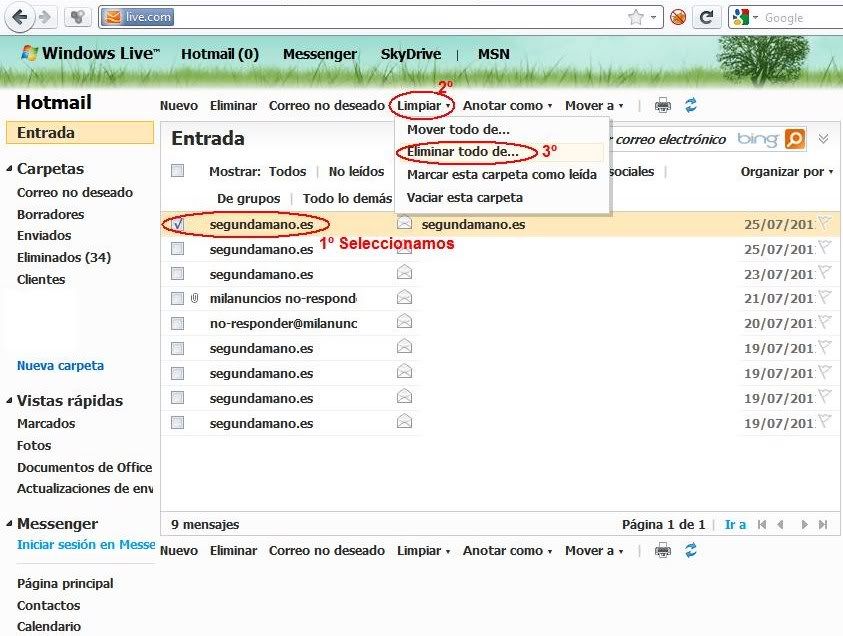This screenshot has height=636, width=843.
Task: Refresh inbox with top toolbar sync icon
Action: (691, 105)
